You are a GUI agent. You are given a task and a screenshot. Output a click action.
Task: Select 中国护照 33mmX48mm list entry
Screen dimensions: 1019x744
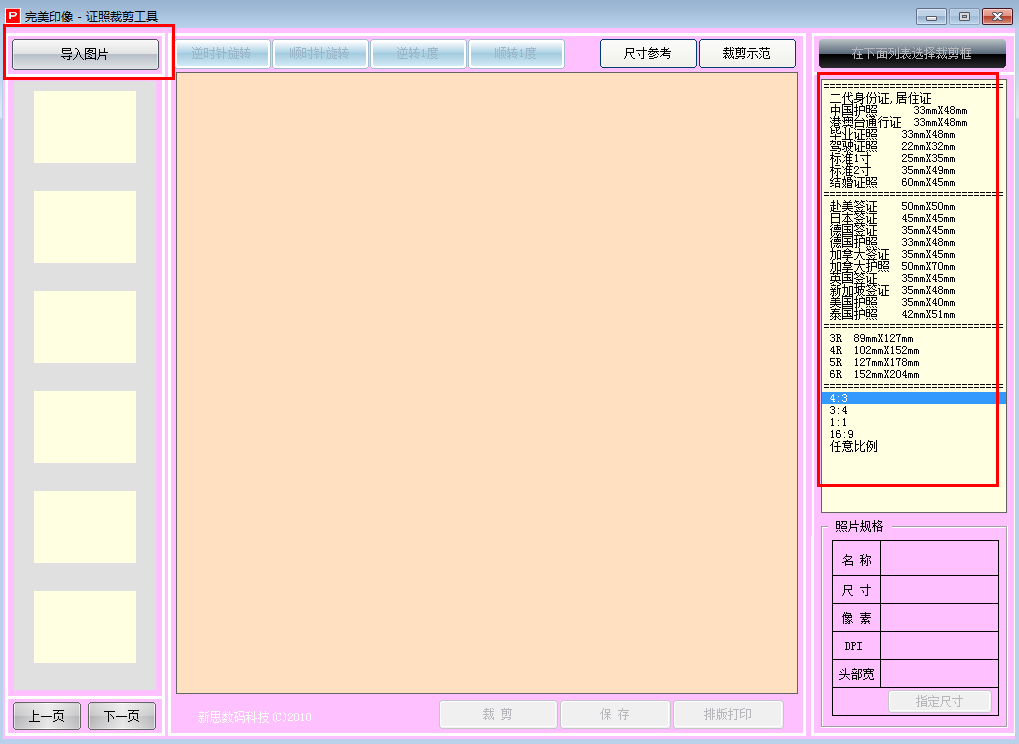click(913, 110)
